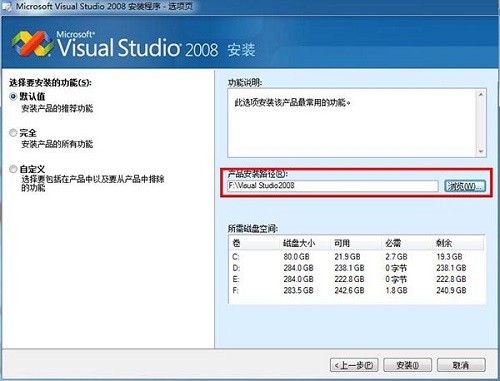Click the 安装产品的推荐功能 description text
Image resolution: width=500 pixels, height=381 pixels.
point(57,108)
